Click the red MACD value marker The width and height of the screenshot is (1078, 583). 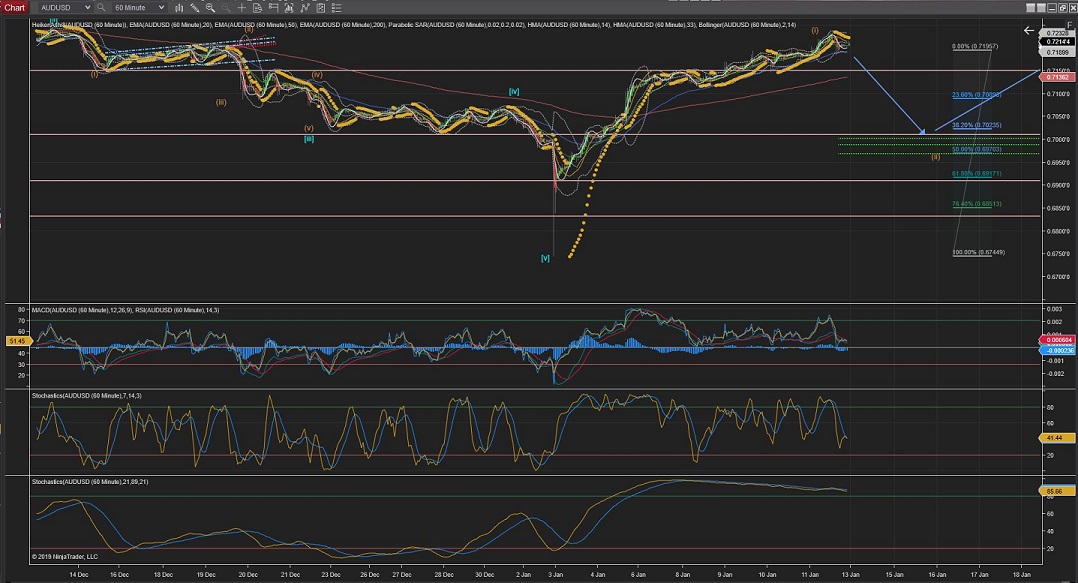1058,340
